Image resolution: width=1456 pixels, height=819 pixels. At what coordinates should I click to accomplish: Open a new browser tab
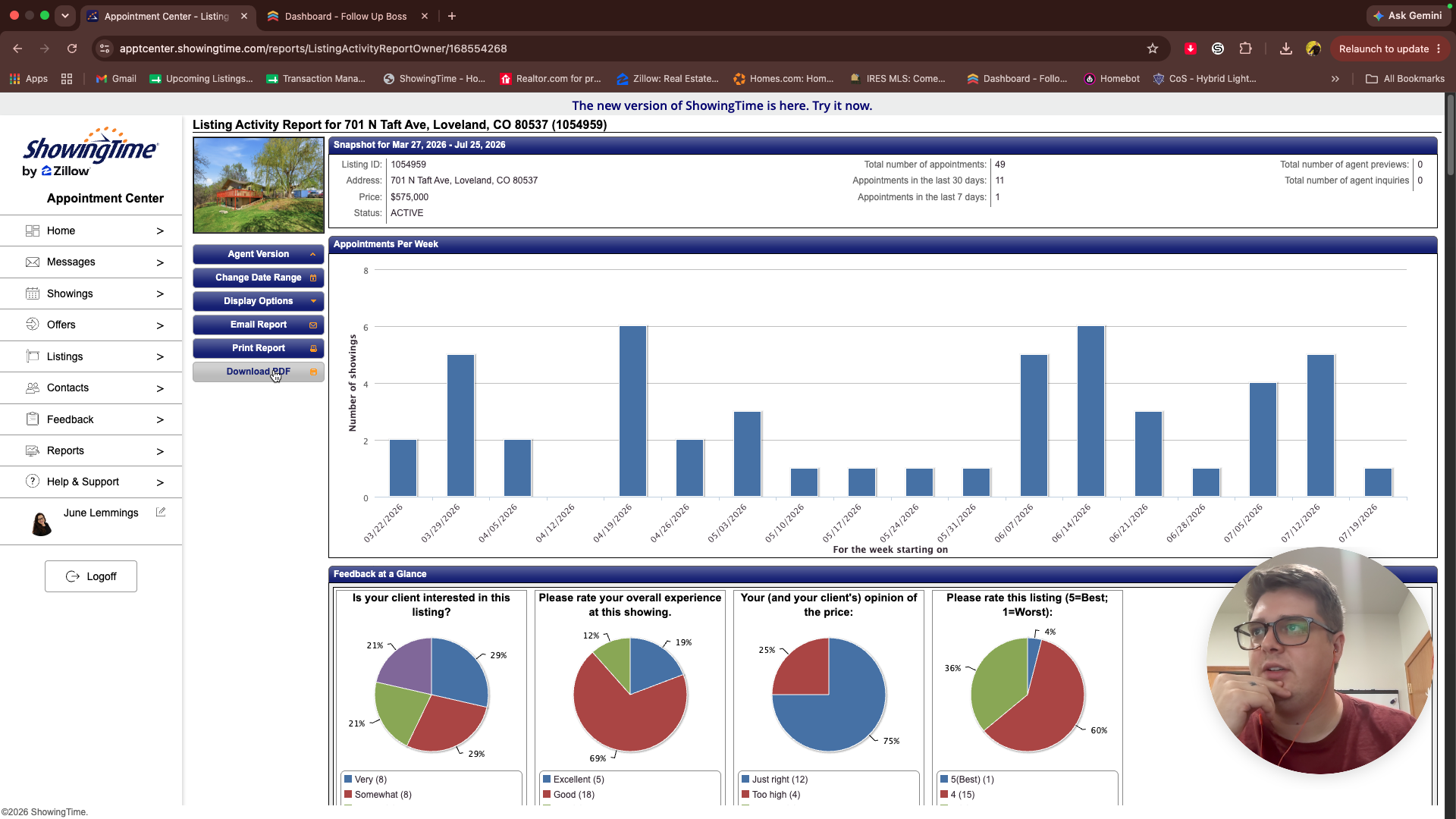[x=452, y=16]
